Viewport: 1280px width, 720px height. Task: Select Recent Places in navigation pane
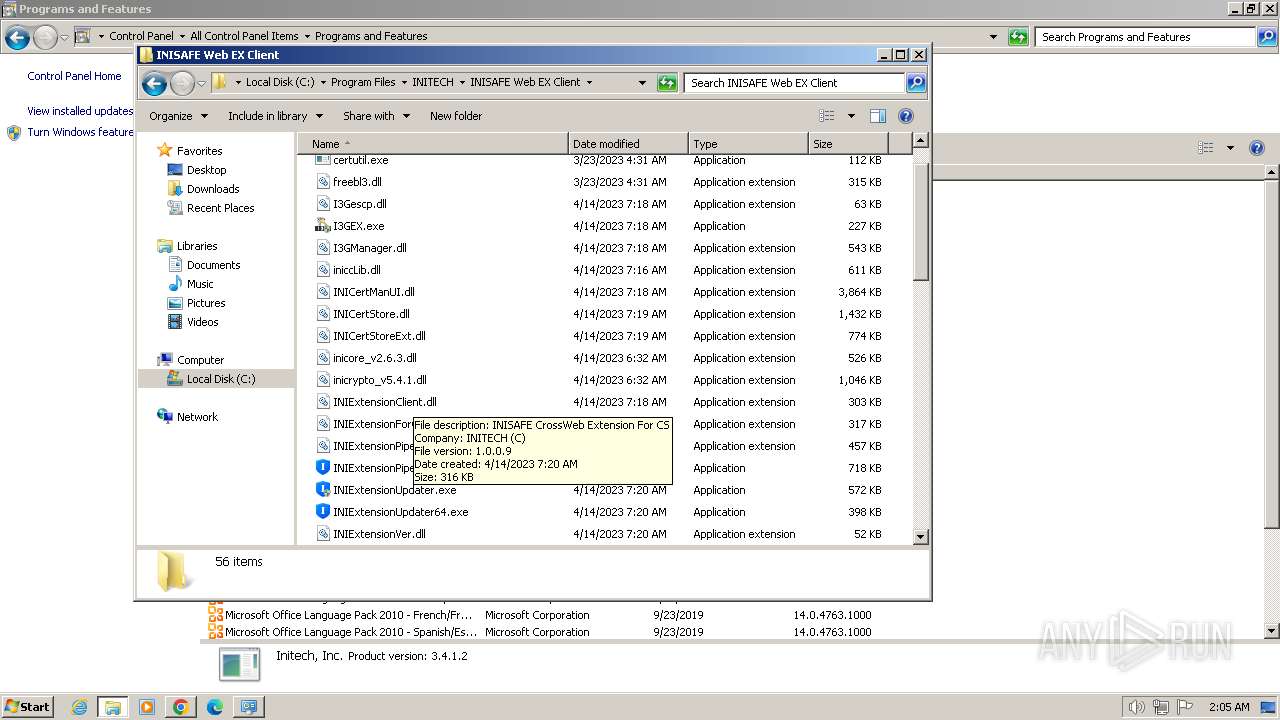point(220,208)
